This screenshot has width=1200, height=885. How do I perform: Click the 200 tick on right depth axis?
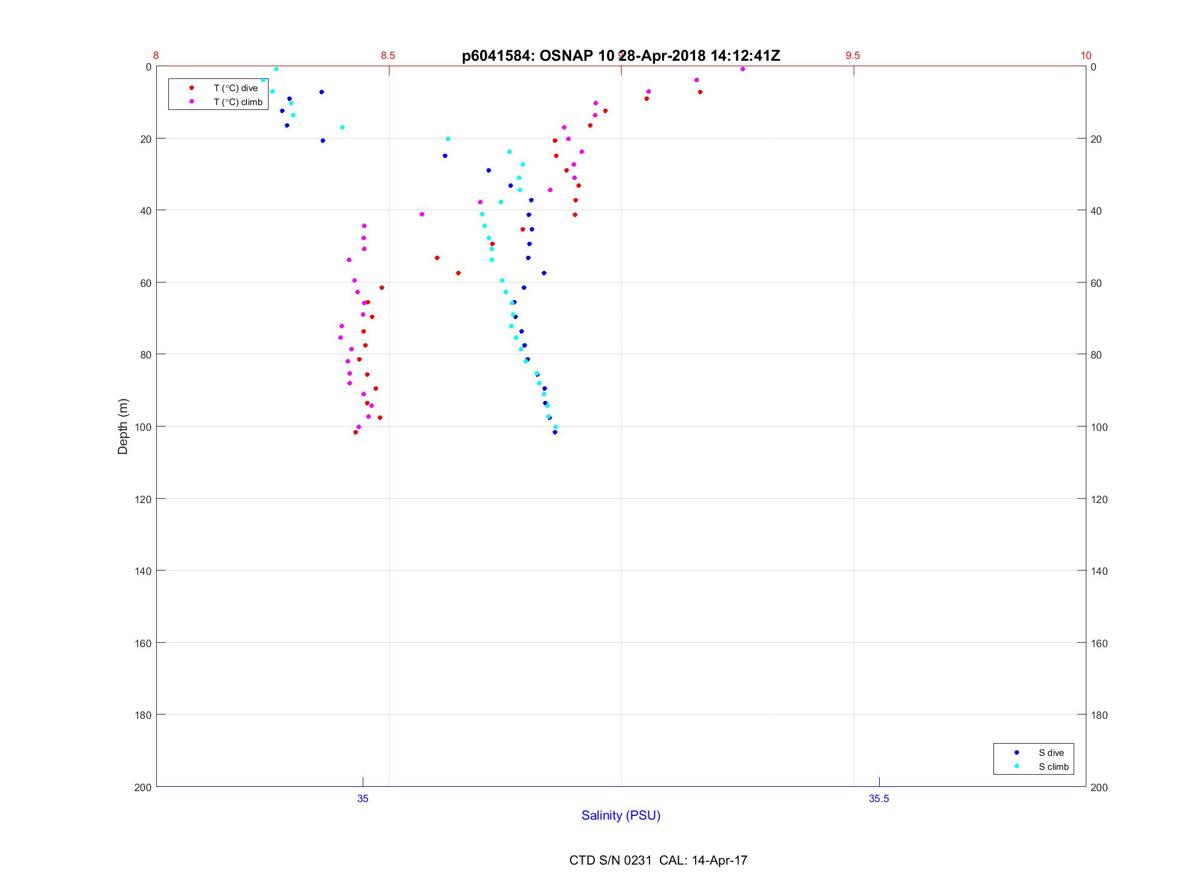point(1099,787)
